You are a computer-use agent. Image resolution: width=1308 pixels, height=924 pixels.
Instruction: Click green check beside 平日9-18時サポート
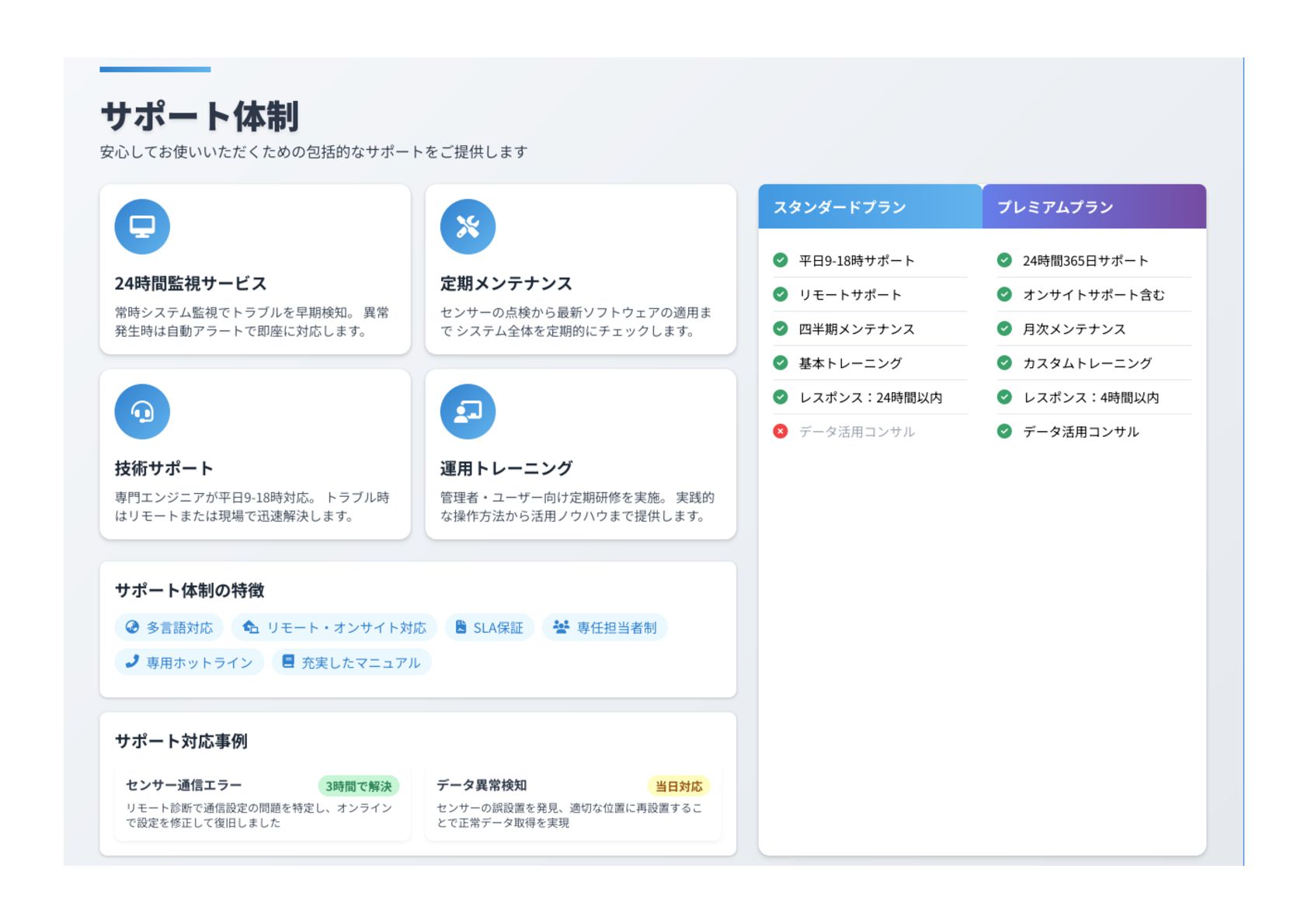tap(781, 260)
